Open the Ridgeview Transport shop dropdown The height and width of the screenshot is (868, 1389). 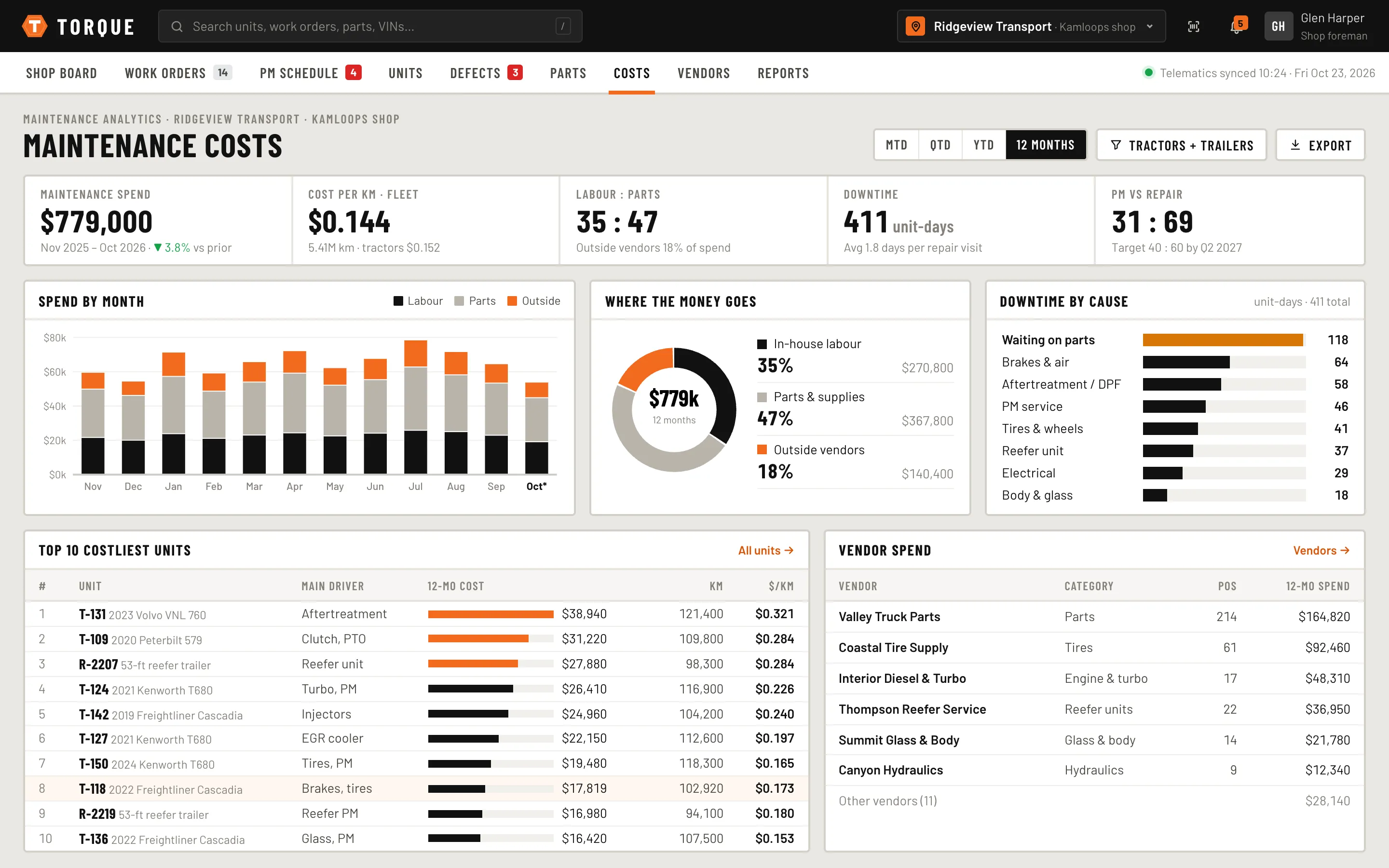point(1032,27)
